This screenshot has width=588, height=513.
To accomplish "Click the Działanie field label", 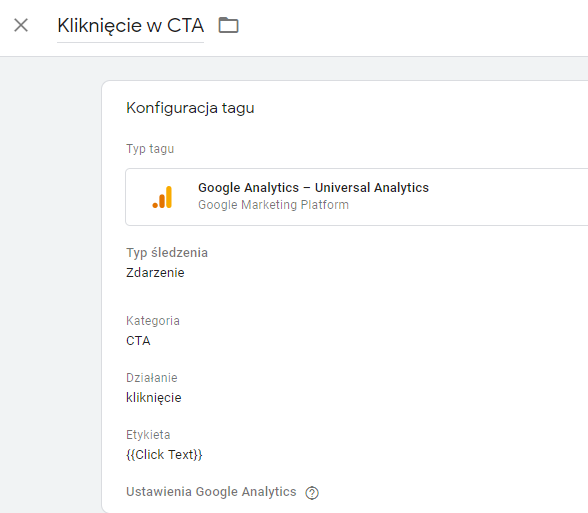I will (152, 378).
